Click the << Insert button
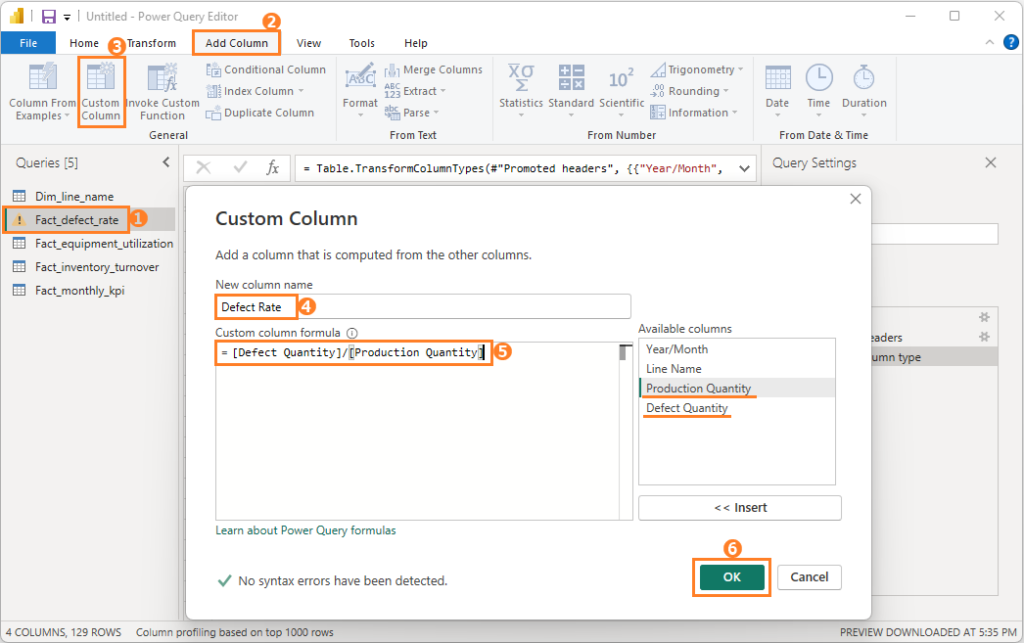This screenshot has width=1024, height=643. [x=740, y=507]
